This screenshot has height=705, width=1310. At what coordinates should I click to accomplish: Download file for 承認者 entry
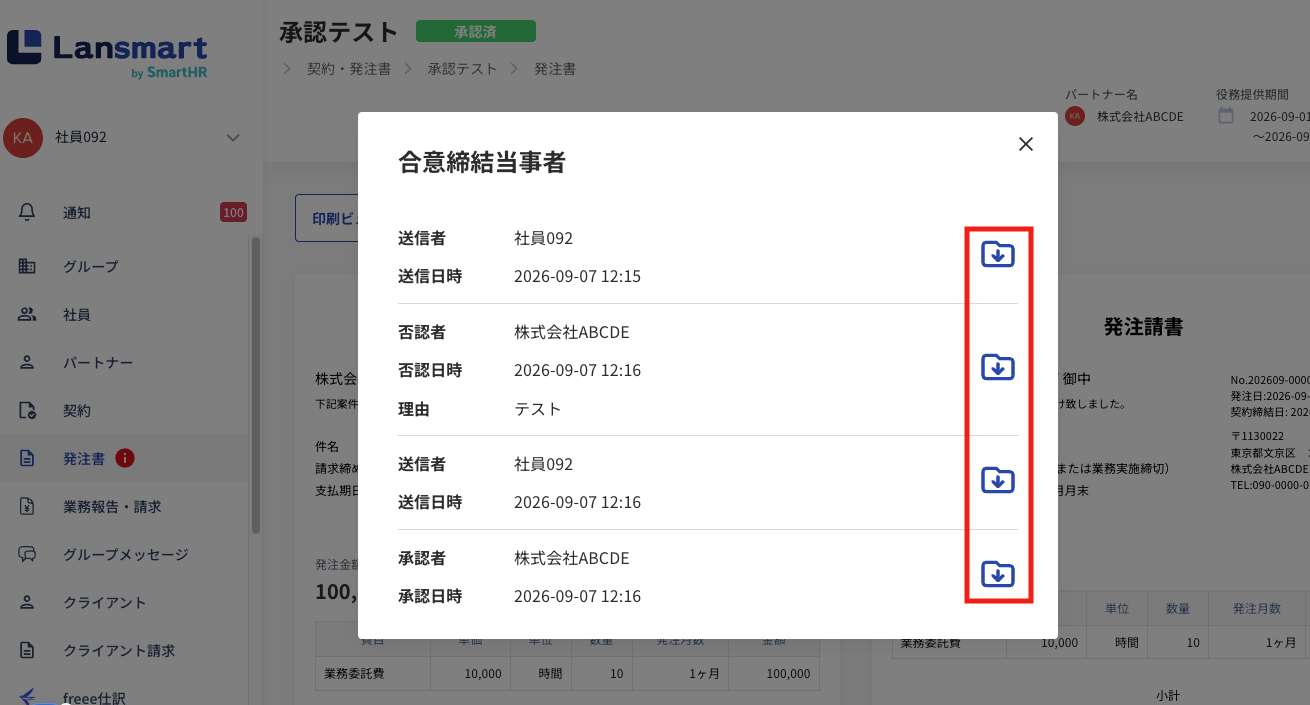coord(997,574)
